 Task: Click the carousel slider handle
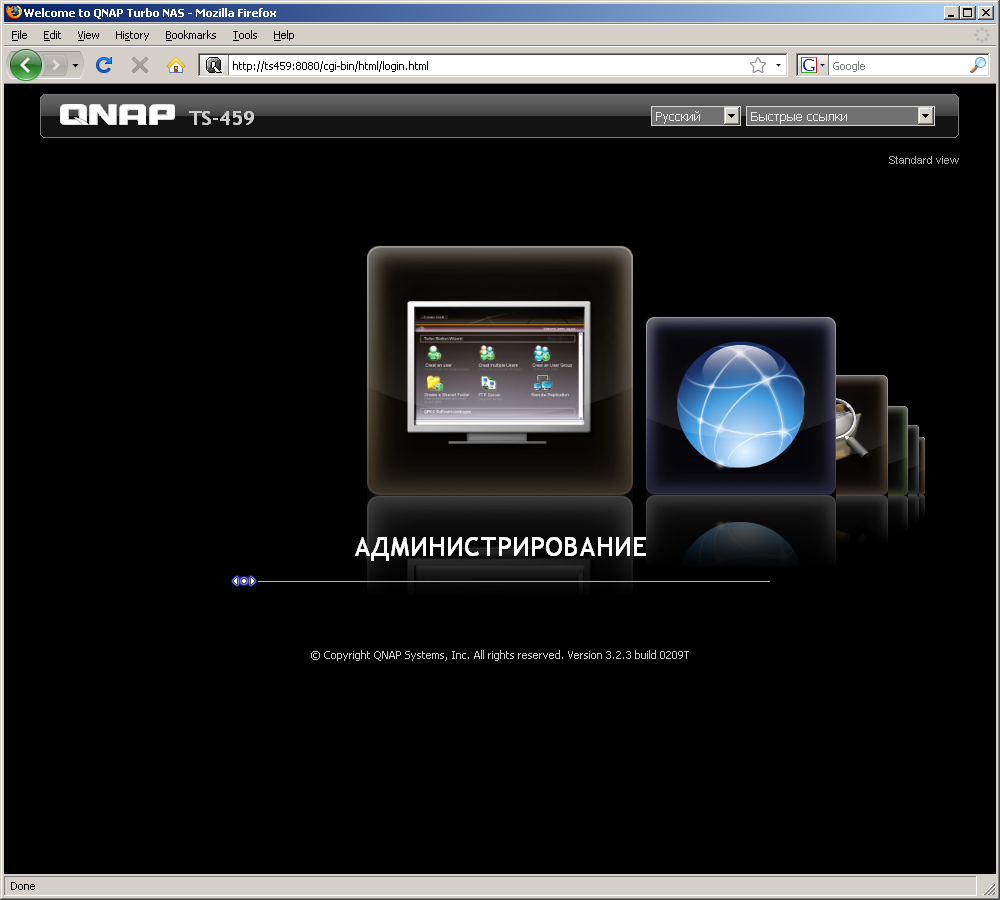point(244,581)
